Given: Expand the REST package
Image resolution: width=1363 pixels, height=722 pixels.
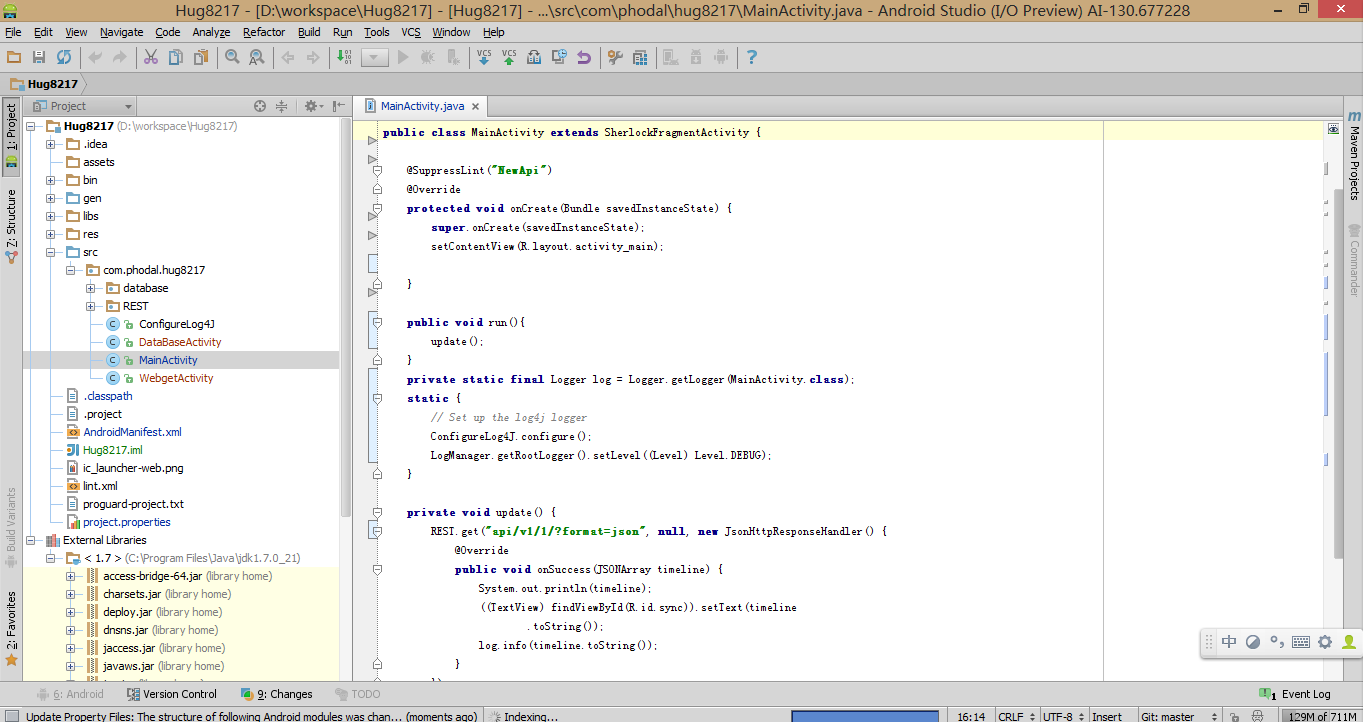Looking at the screenshot, I should coord(91,306).
